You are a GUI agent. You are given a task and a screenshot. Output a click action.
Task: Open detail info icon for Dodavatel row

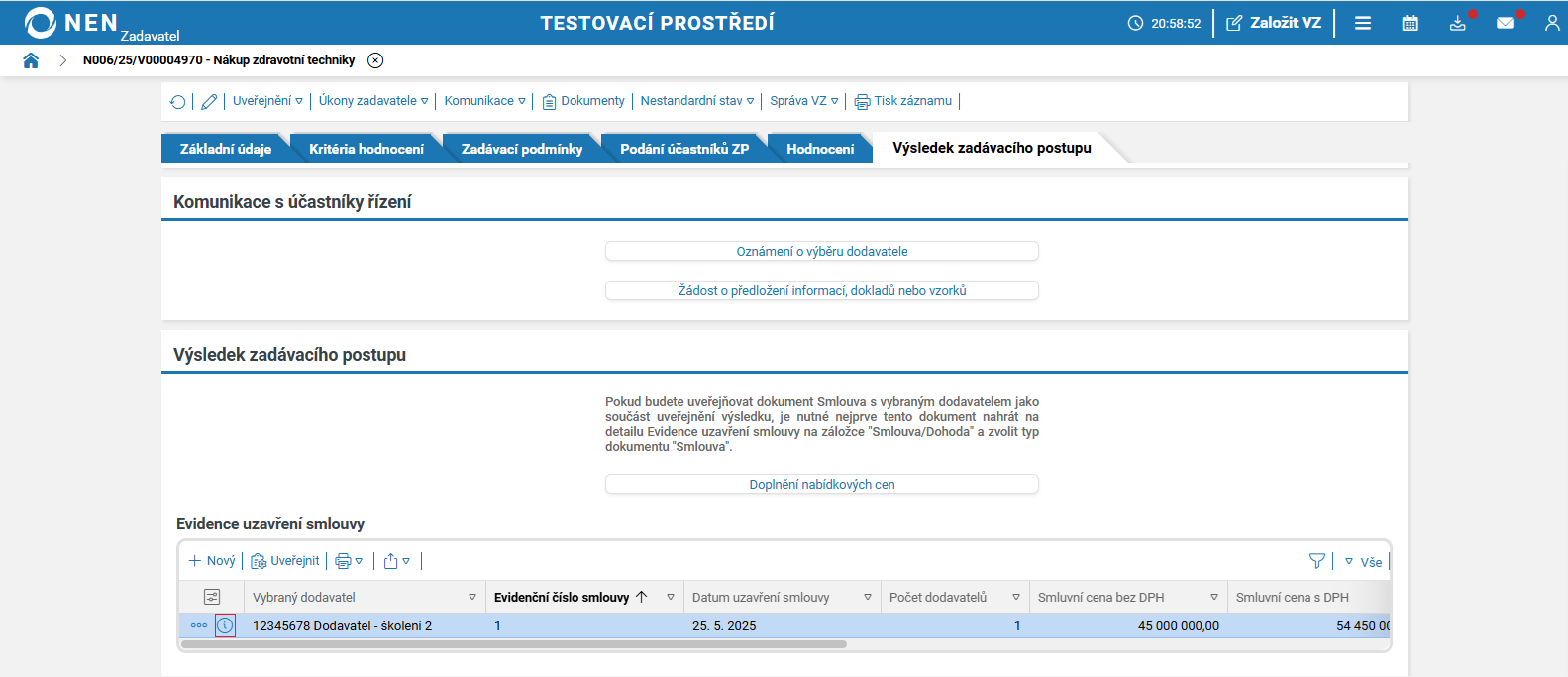[x=226, y=625]
